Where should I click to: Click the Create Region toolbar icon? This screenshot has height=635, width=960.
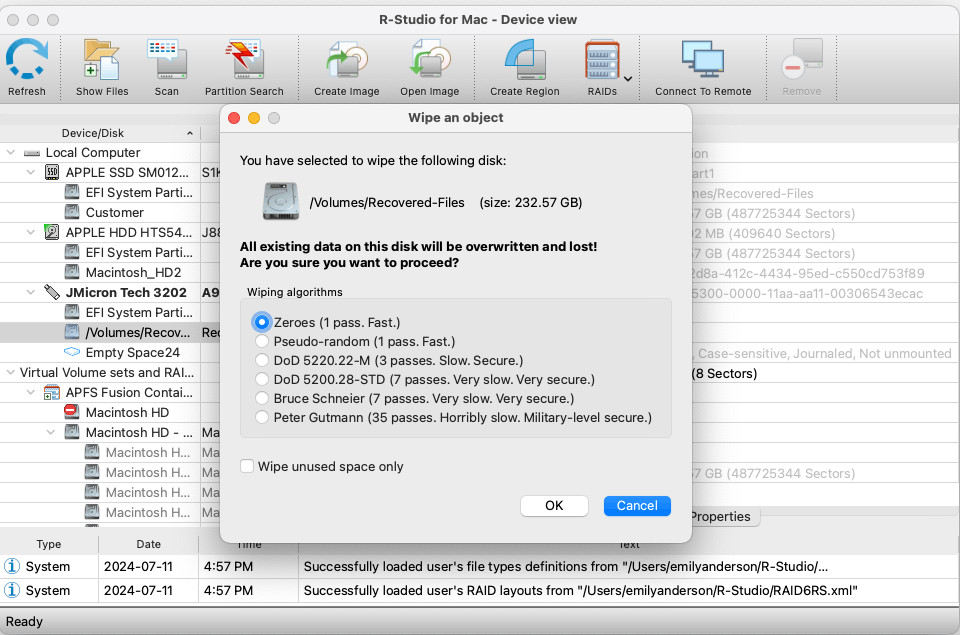pyautogui.click(x=525, y=59)
